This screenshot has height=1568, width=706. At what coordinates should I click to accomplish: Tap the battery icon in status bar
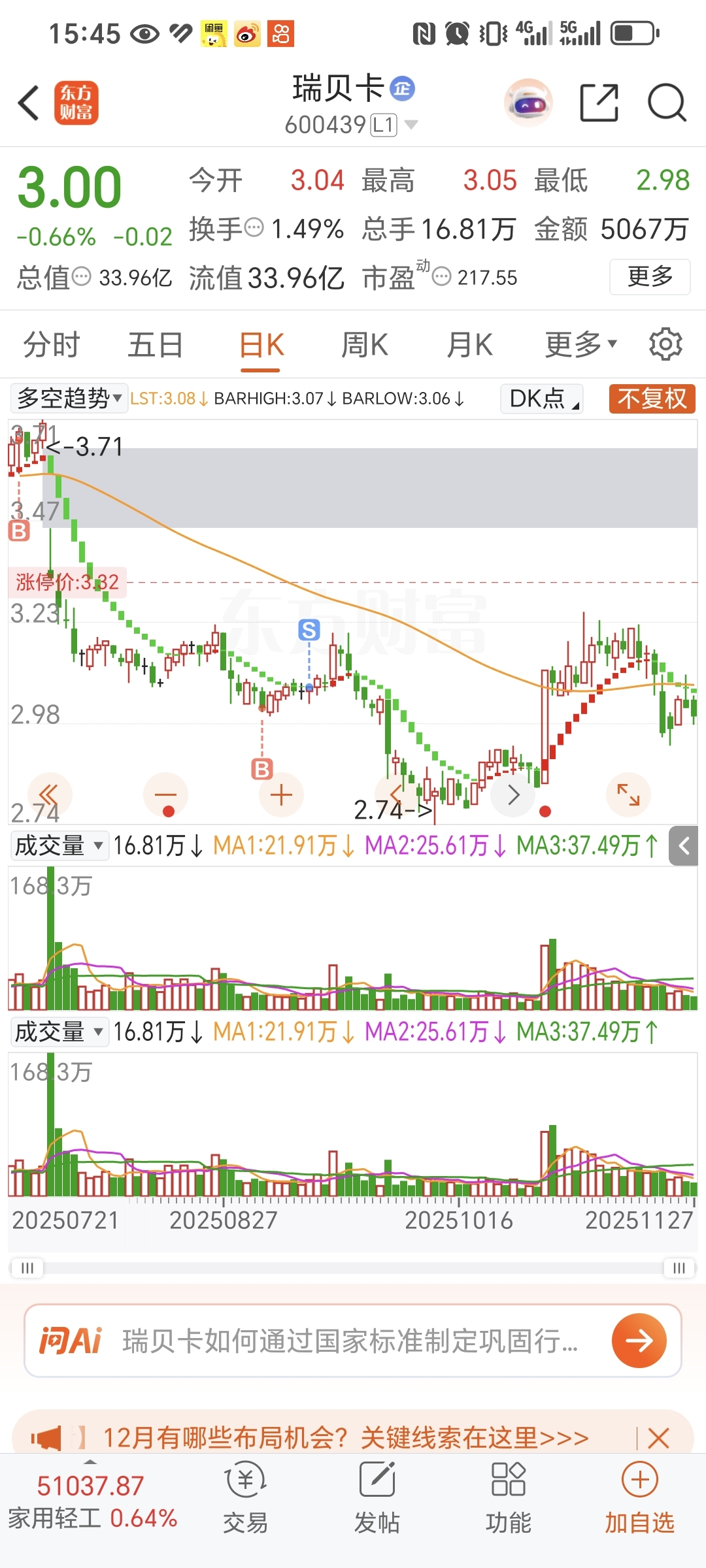(635, 33)
